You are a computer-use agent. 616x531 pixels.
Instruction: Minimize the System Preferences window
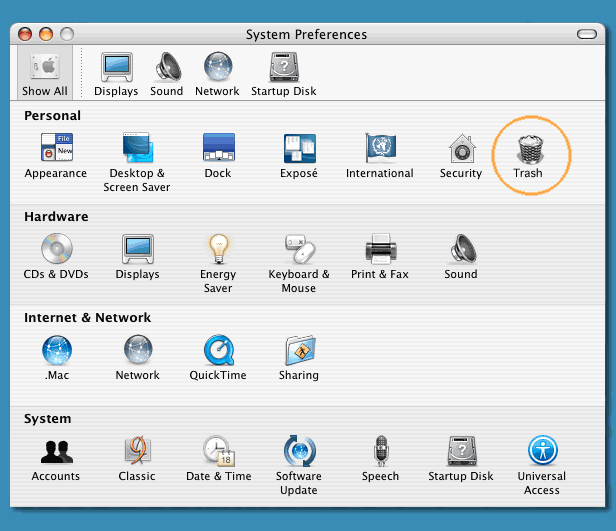tap(46, 34)
